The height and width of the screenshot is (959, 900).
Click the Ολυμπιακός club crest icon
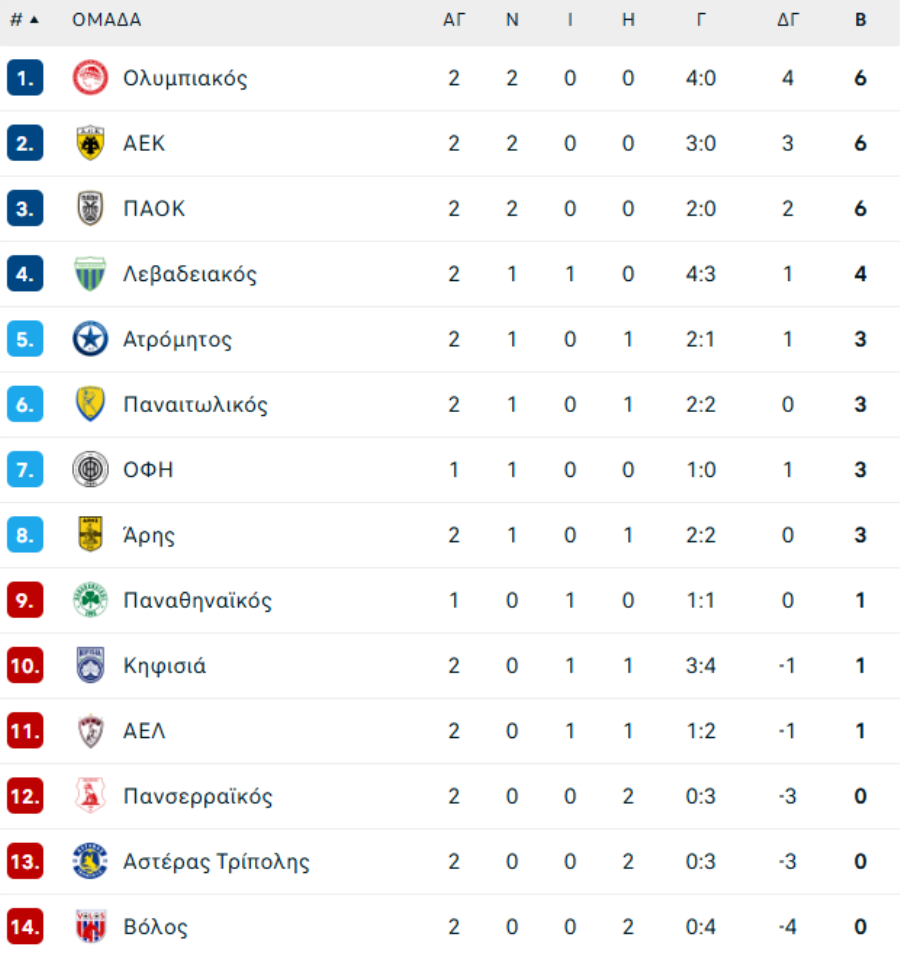pos(90,78)
